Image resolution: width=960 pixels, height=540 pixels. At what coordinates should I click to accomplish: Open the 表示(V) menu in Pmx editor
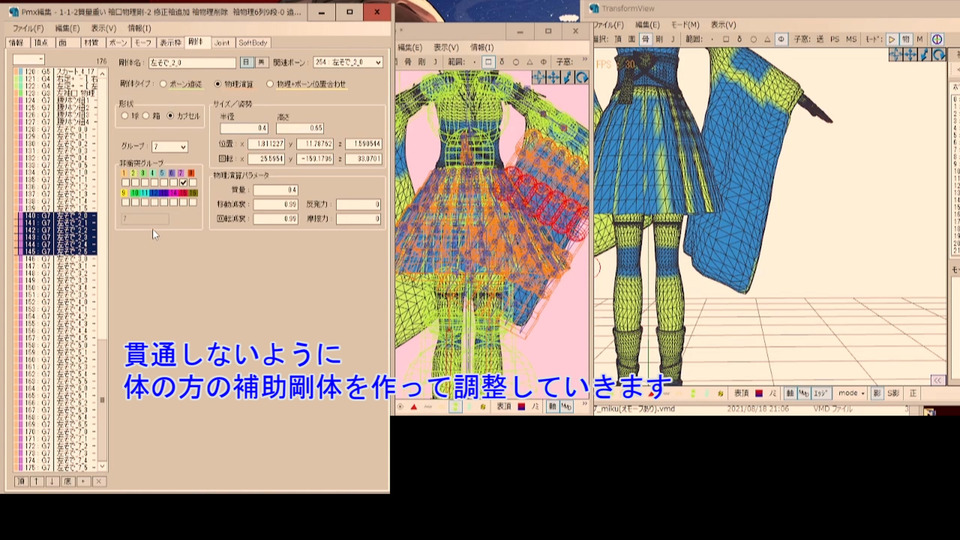(103, 28)
